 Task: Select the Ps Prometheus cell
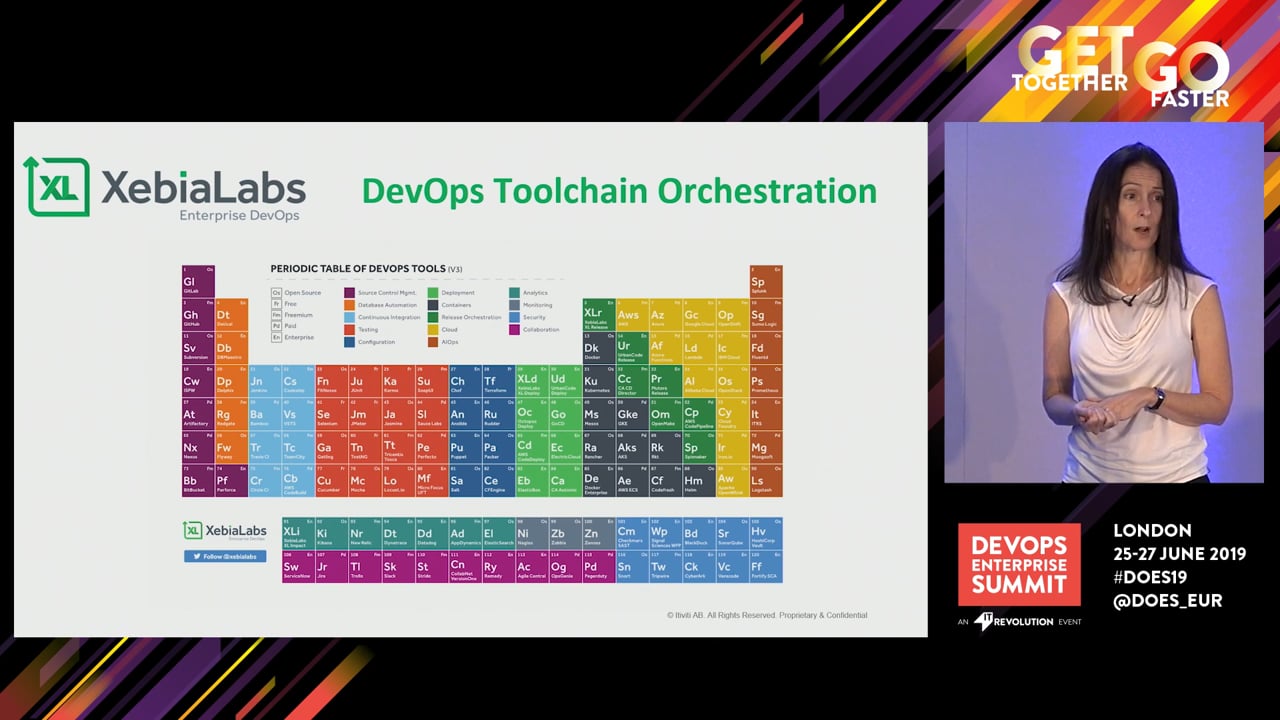tap(766, 381)
